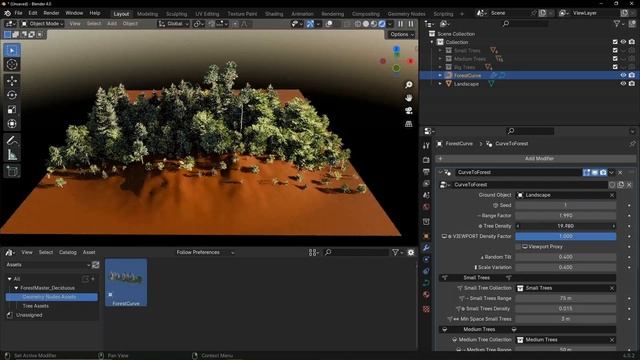Pin the properties editor with pin icon
This screenshot has width=640, height=360.
[632, 144]
